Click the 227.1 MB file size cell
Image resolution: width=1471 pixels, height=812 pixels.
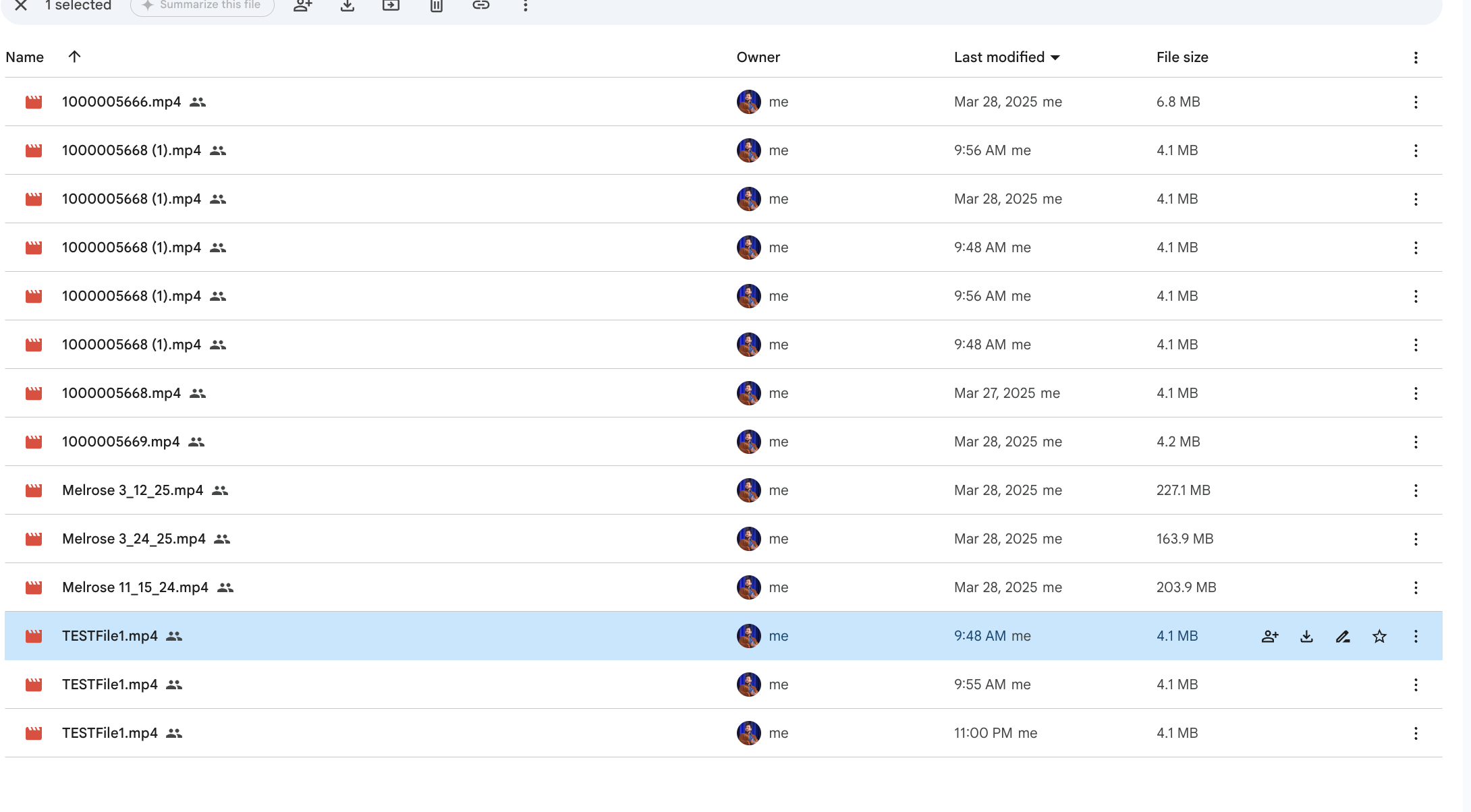[1184, 490]
